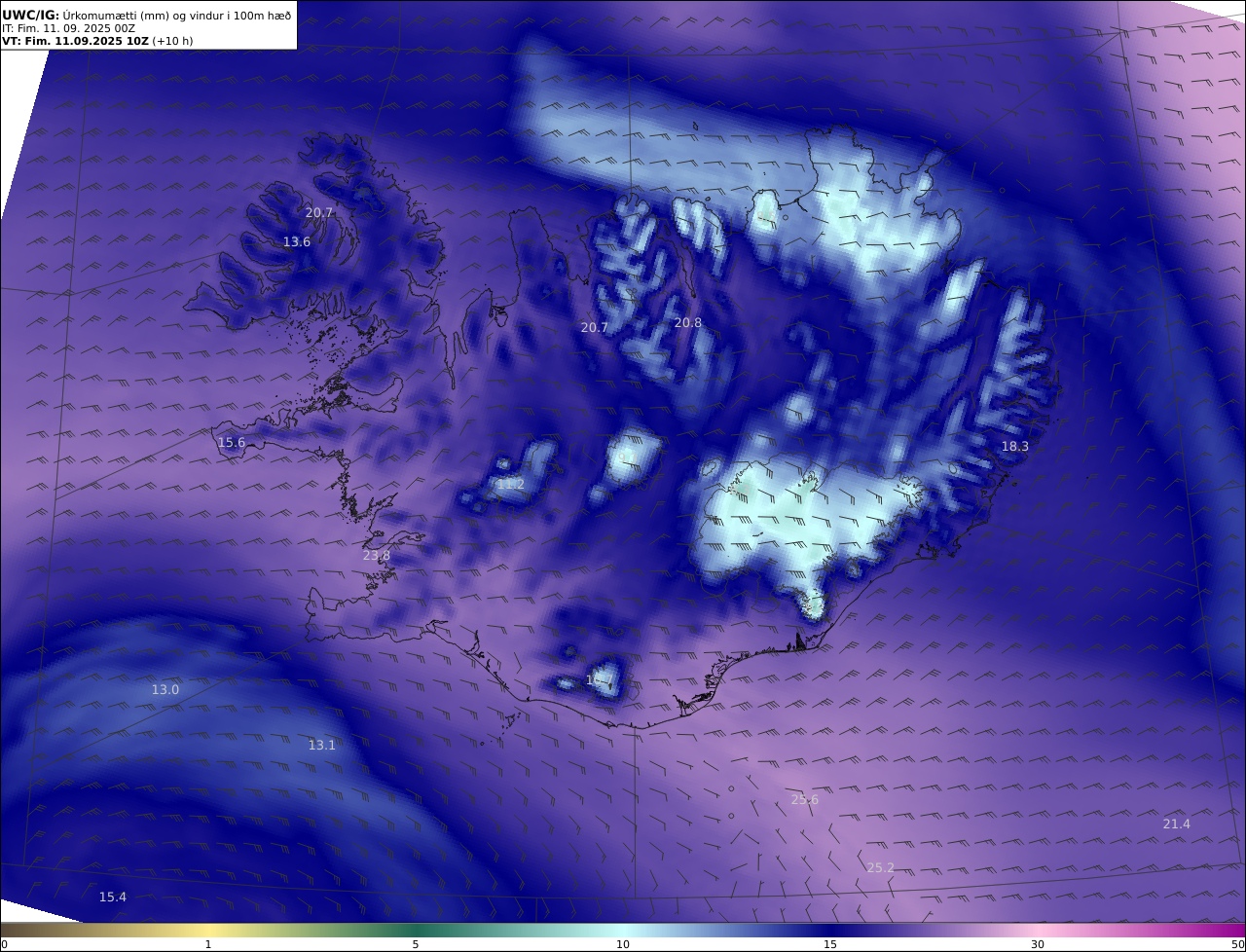Image resolution: width=1246 pixels, height=952 pixels.
Task: Select the 15.4 value near the bottom-left
Action: (113, 897)
